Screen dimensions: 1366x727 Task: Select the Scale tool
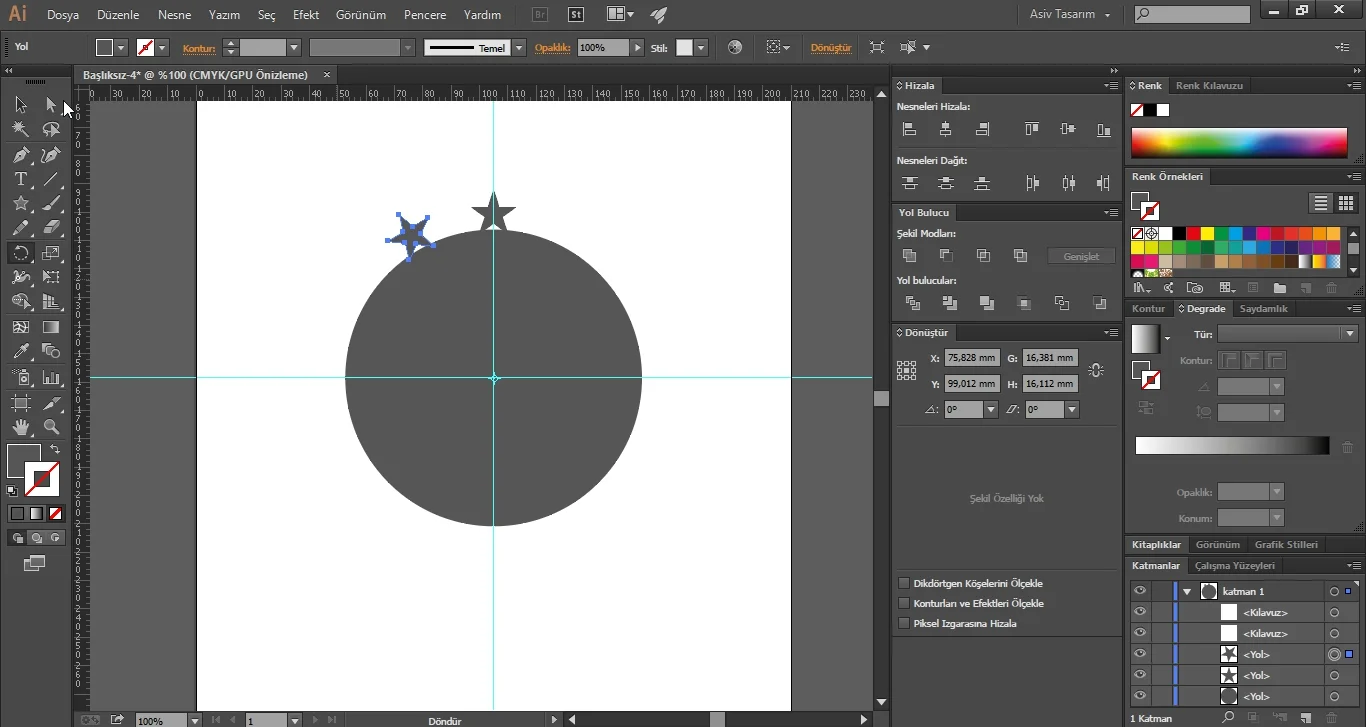click(51, 253)
